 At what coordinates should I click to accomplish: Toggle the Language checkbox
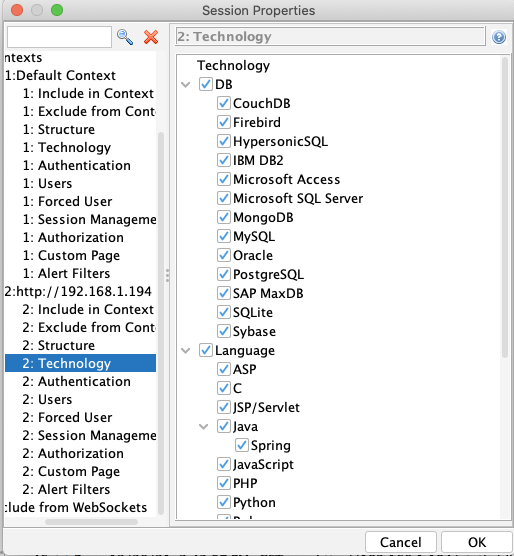coord(206,350)
